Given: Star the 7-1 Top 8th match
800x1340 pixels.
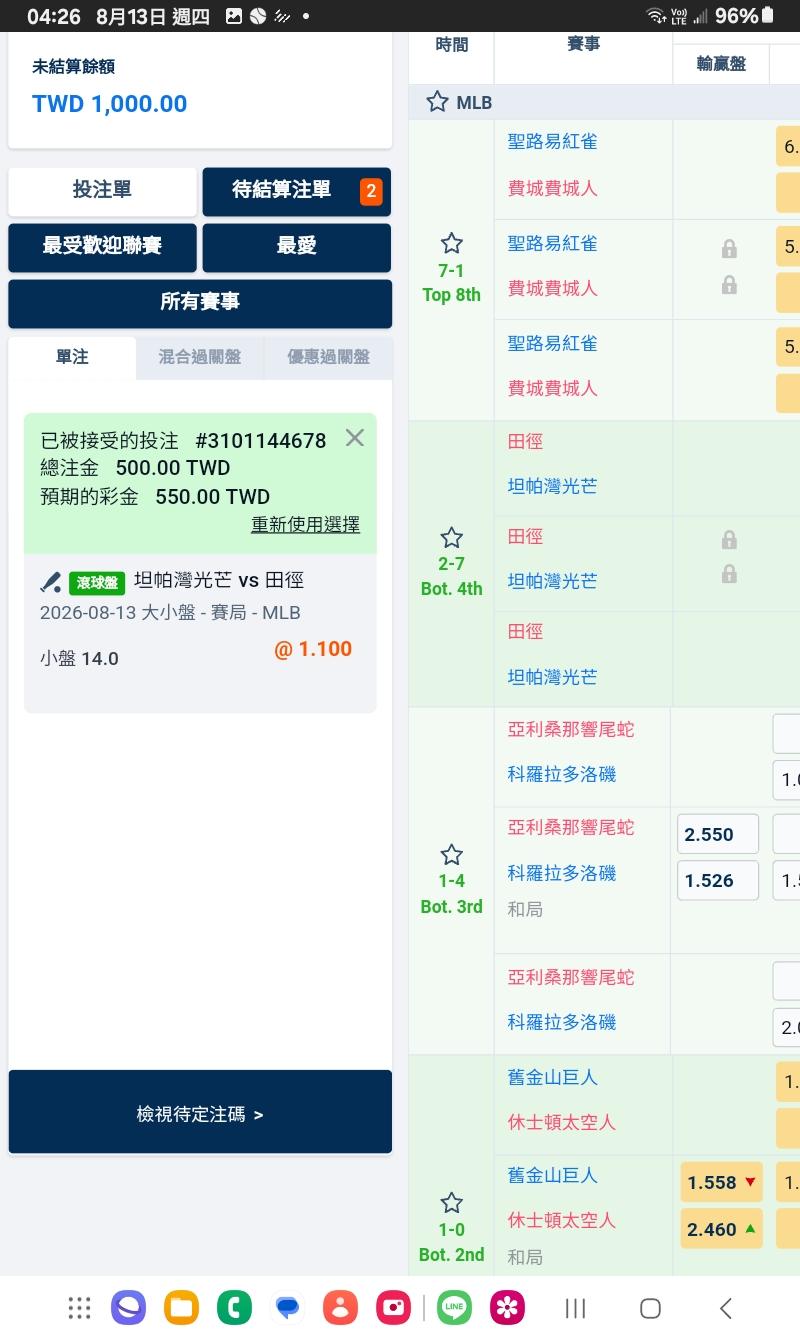Looking at the screenshot, I should coord(452,243).
